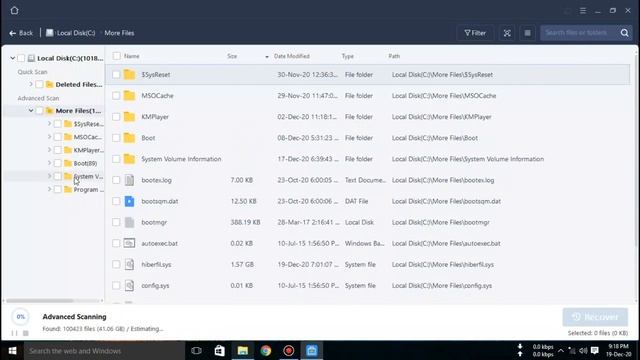Select the autoexec.bat file name
This screenshot has width=640, height=360.
tap(160, 243)
